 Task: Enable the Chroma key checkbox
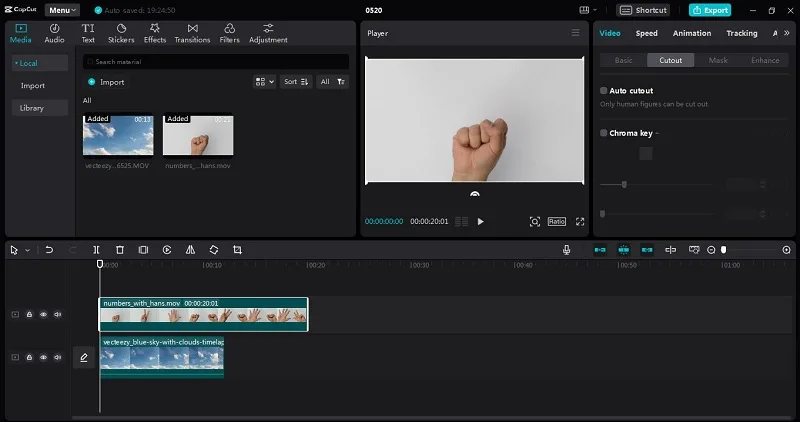point(604,133)
